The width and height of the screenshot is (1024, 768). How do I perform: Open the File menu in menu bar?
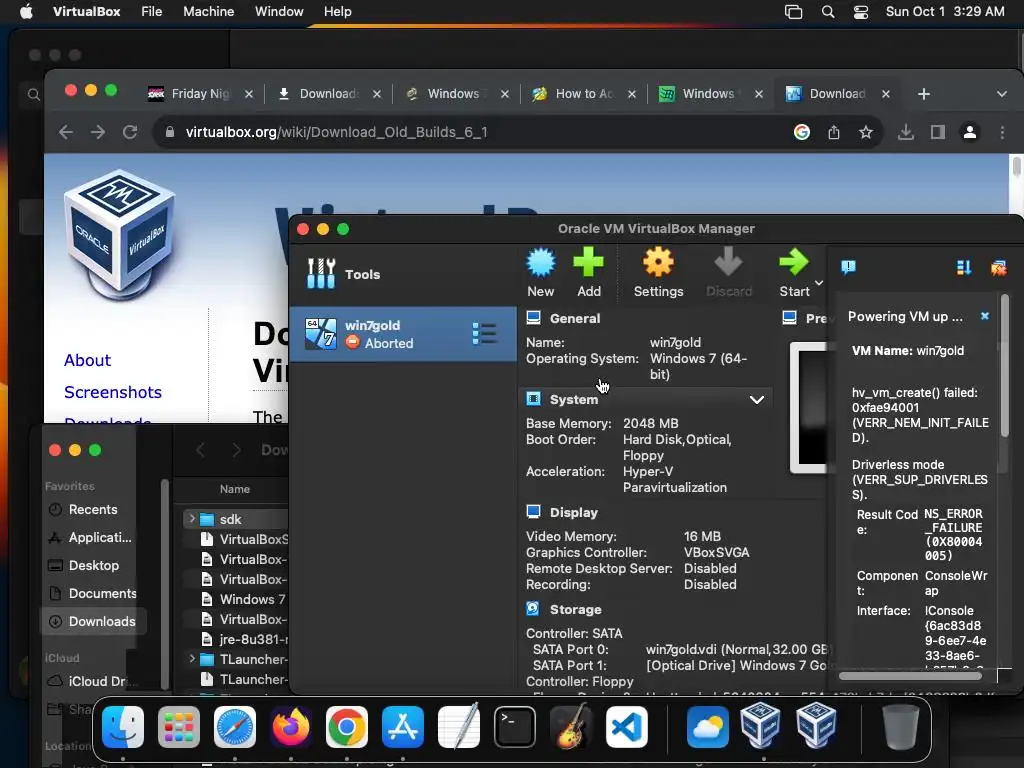[x=152, y=12]
